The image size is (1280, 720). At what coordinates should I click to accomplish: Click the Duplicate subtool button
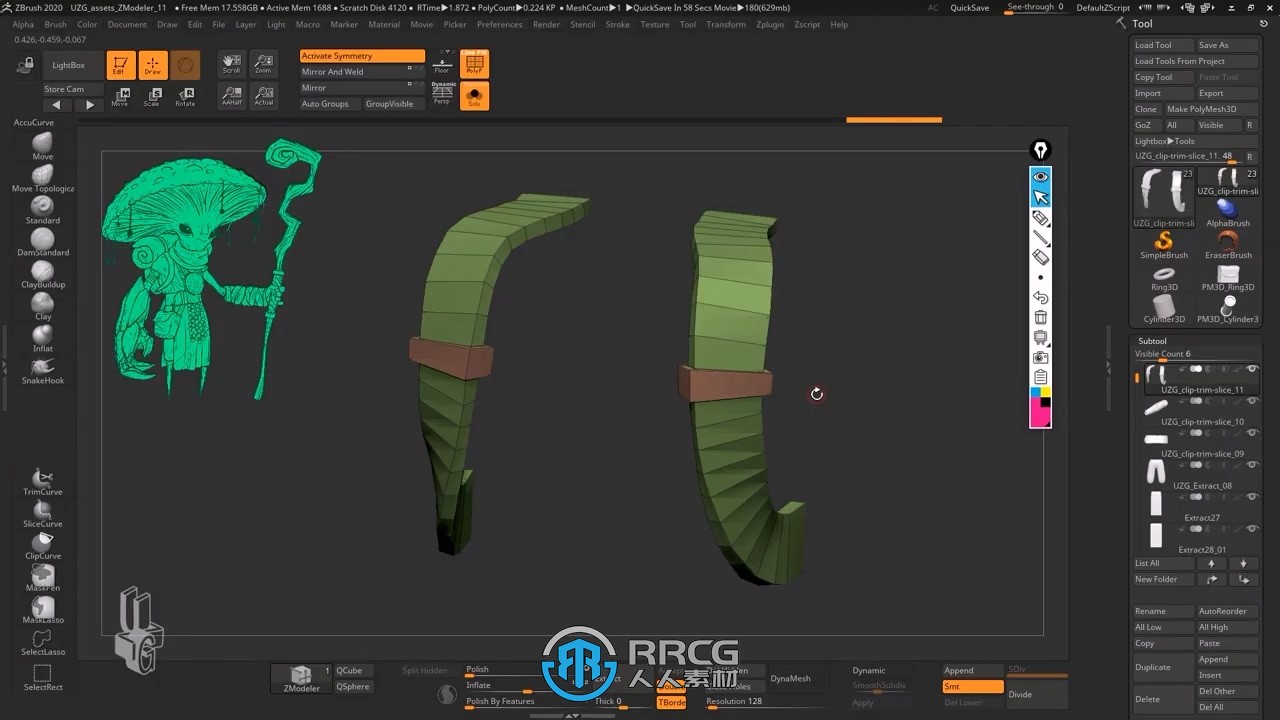(x=1163, y=667)
